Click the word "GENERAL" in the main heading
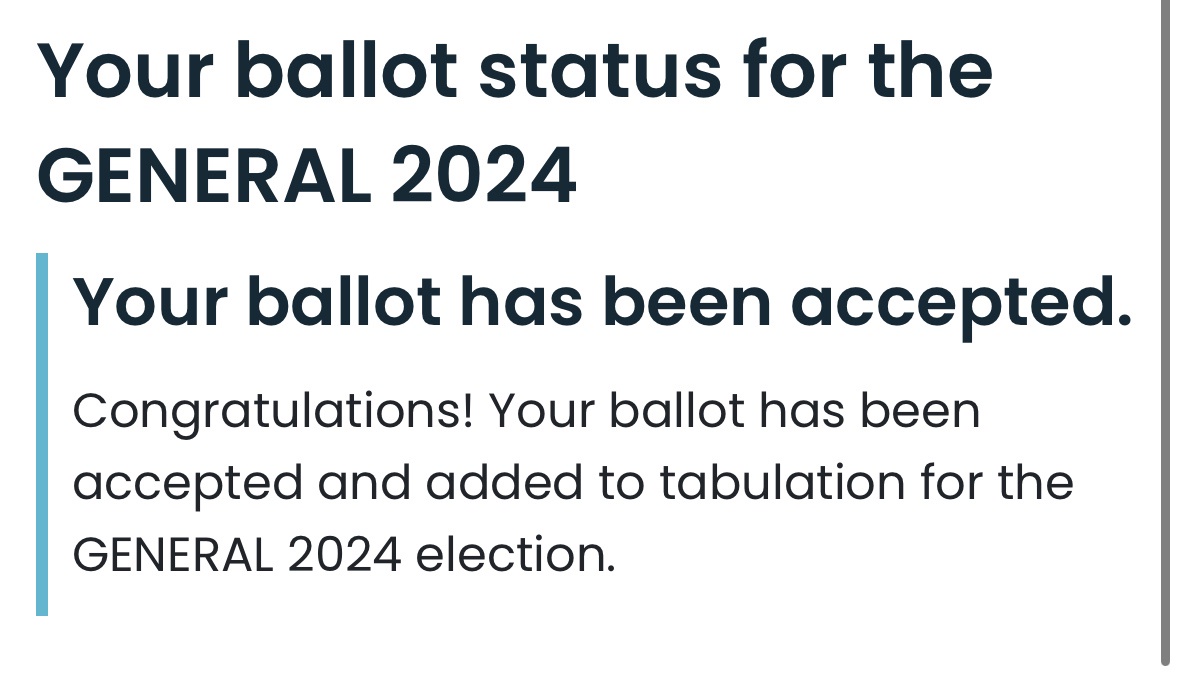Screen dimensions: 1179x692 click(205, 176)
